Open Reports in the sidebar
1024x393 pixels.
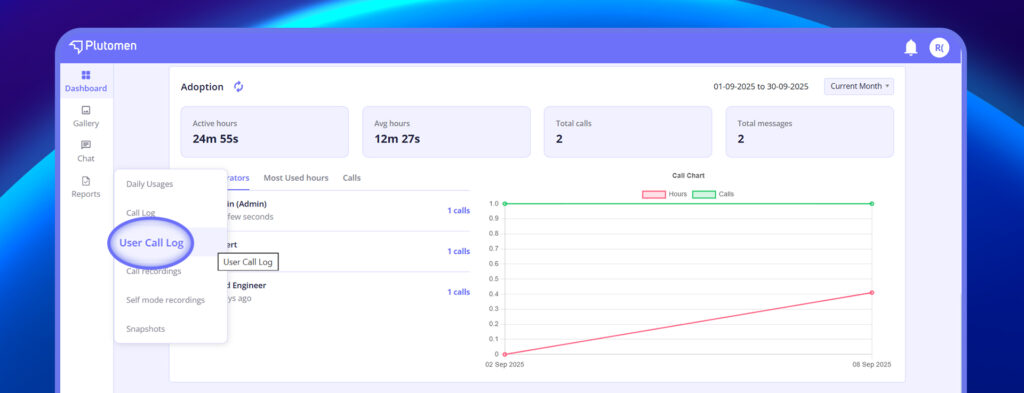[x=86, y=187]
